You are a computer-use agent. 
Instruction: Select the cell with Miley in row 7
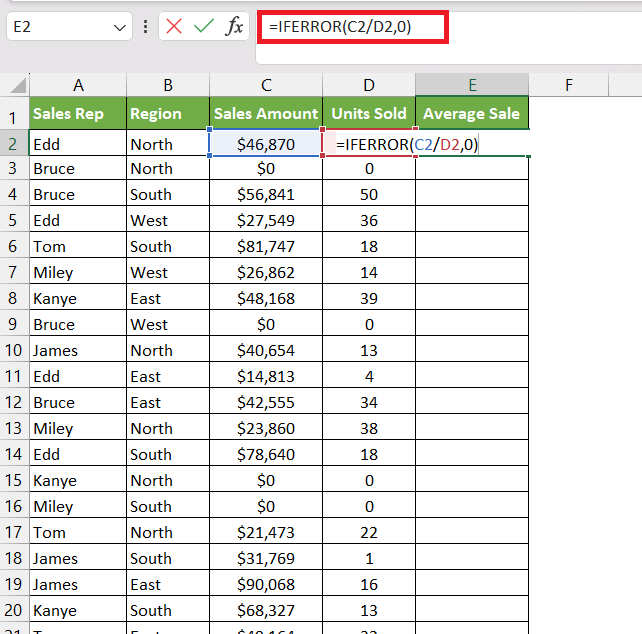pos(78,272)
